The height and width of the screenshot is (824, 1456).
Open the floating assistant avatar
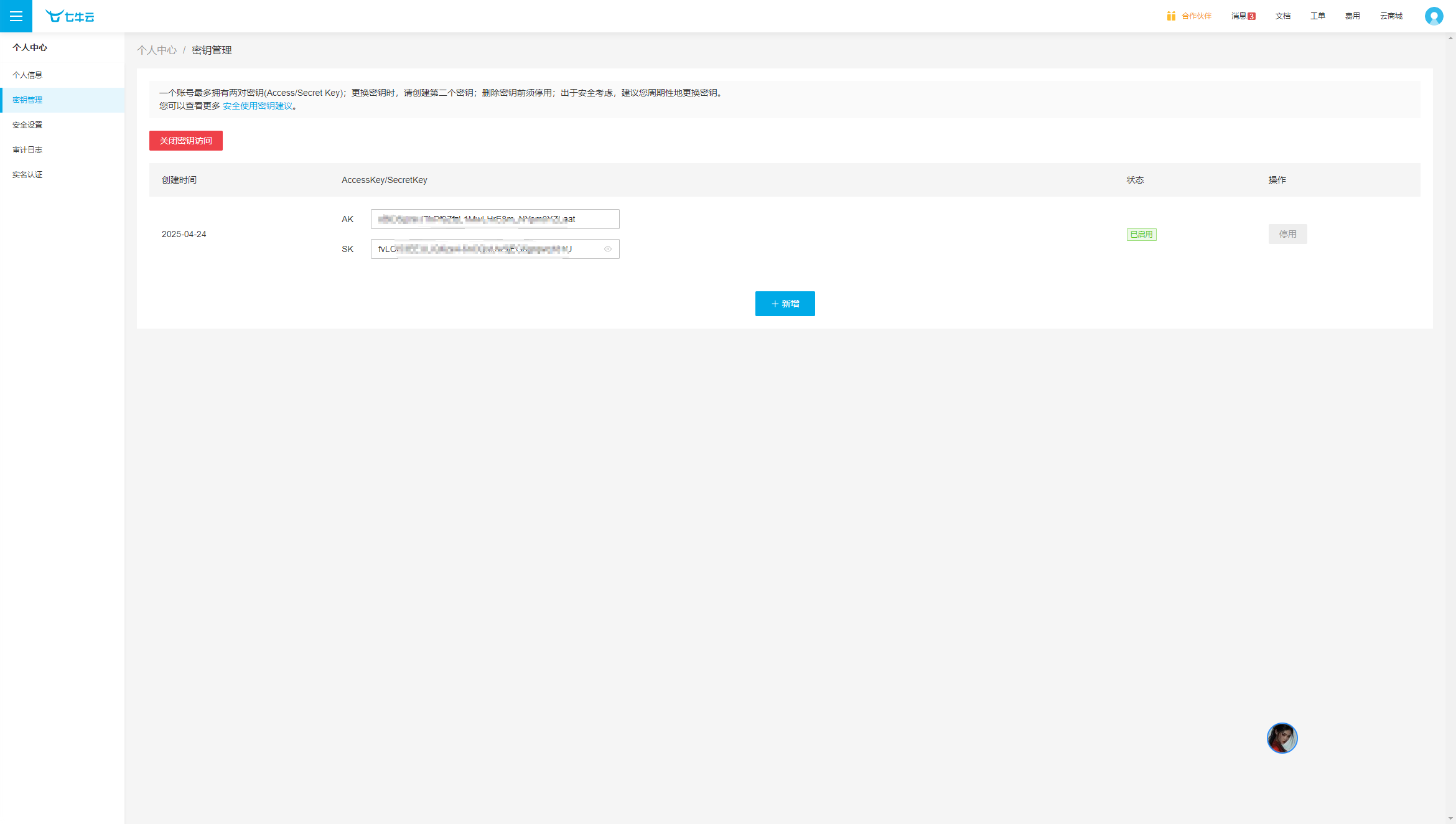[1282, 738]
